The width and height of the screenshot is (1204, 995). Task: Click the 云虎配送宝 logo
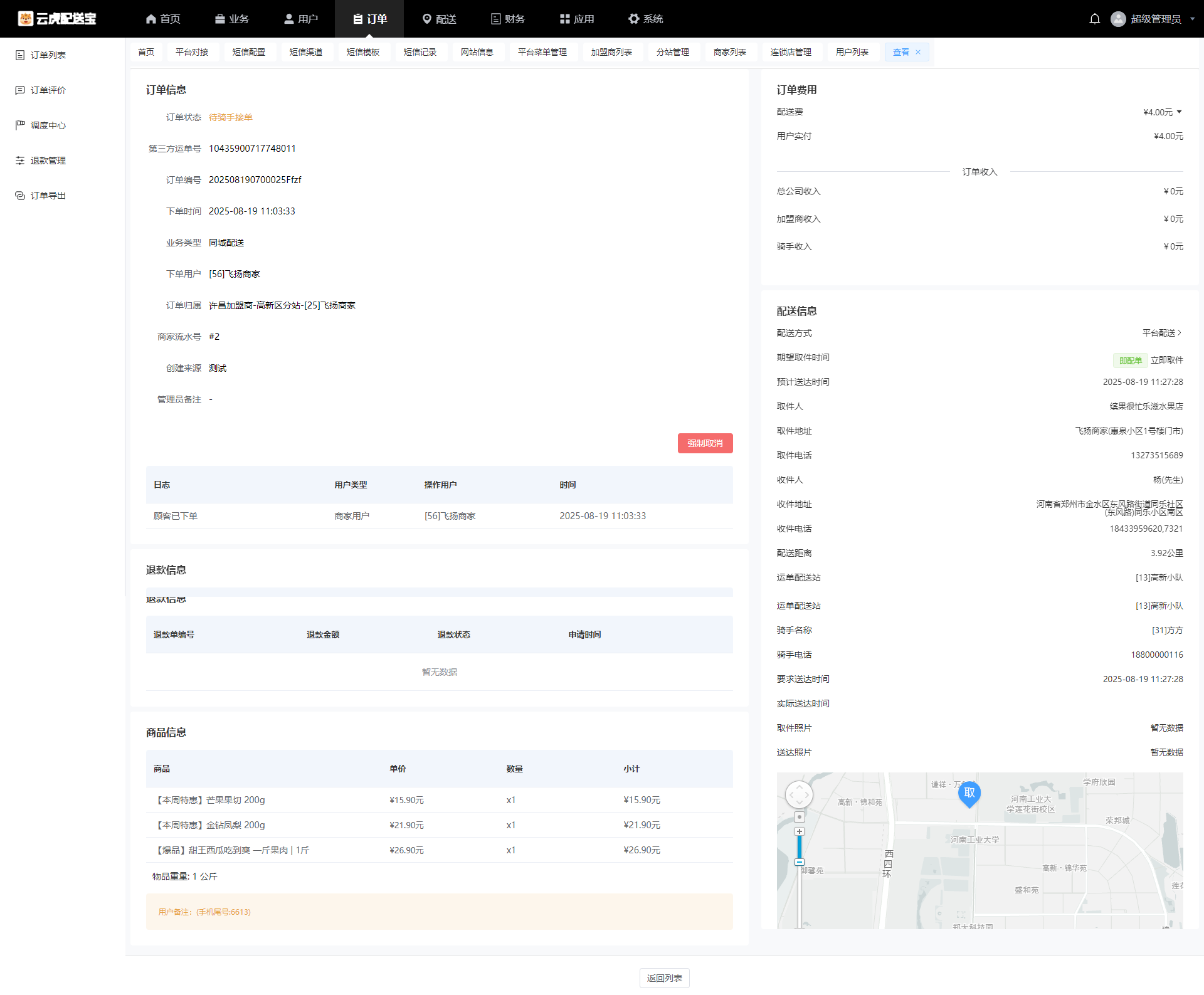(57, 19)
